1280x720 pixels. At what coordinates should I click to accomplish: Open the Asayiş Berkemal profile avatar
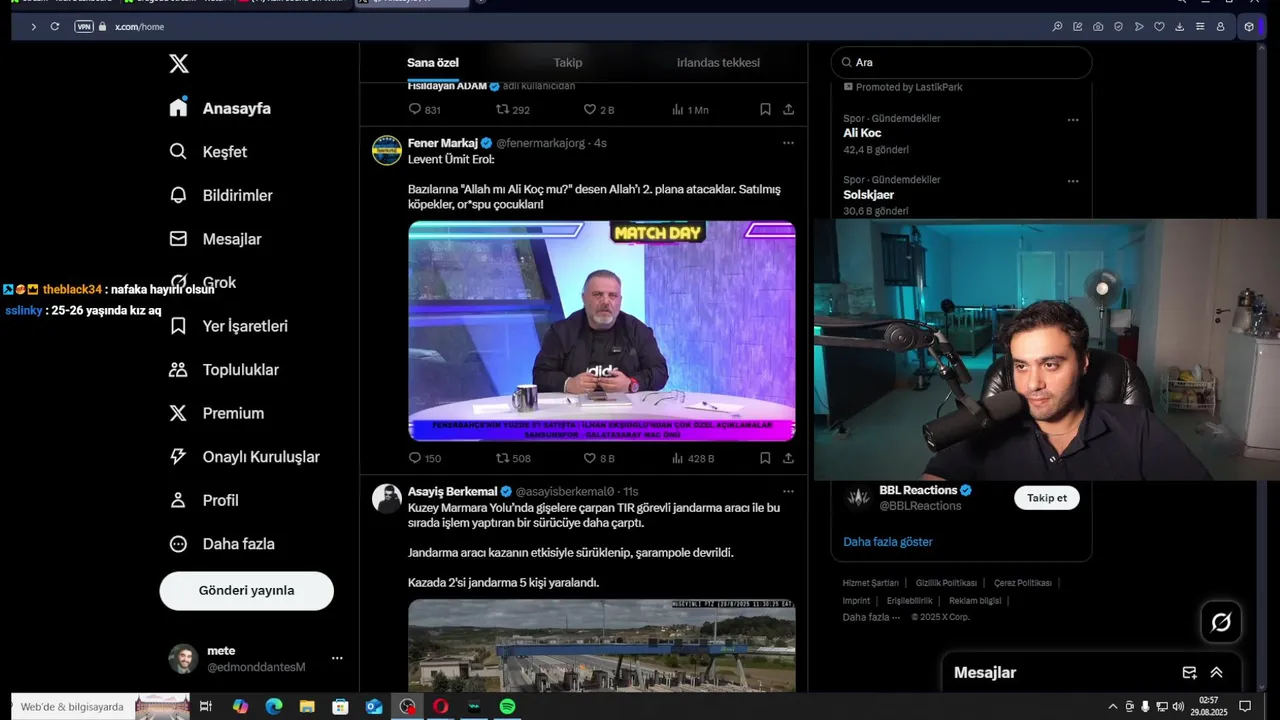click(x=387, y=498)
